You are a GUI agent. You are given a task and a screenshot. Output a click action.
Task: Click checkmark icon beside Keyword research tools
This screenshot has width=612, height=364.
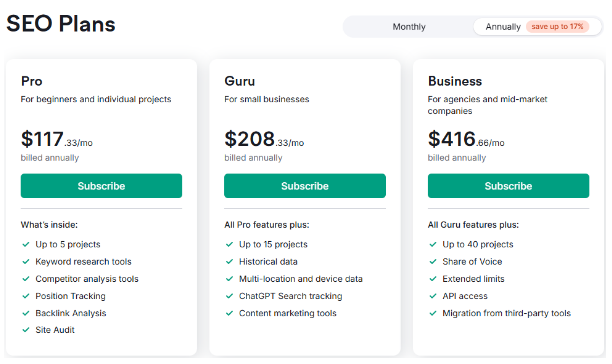coord(26,261)
